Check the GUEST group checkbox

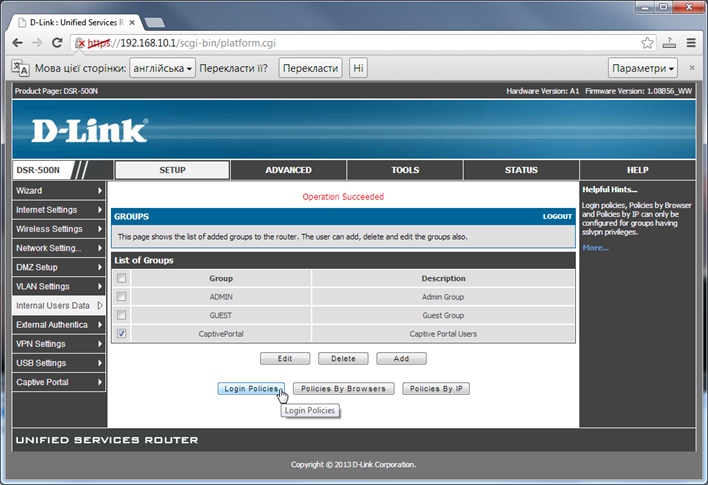pos(122,315)
